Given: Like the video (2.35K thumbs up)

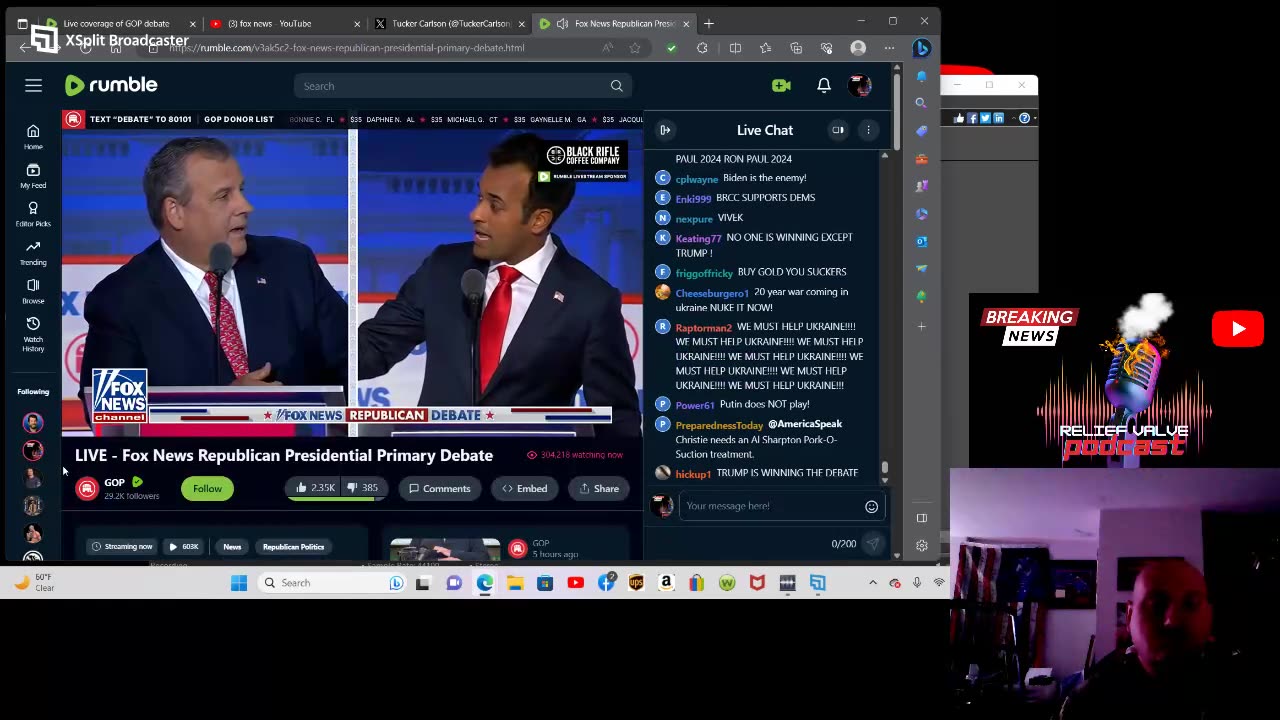Looking at the screenshot, I should click(x=315, y=488).
